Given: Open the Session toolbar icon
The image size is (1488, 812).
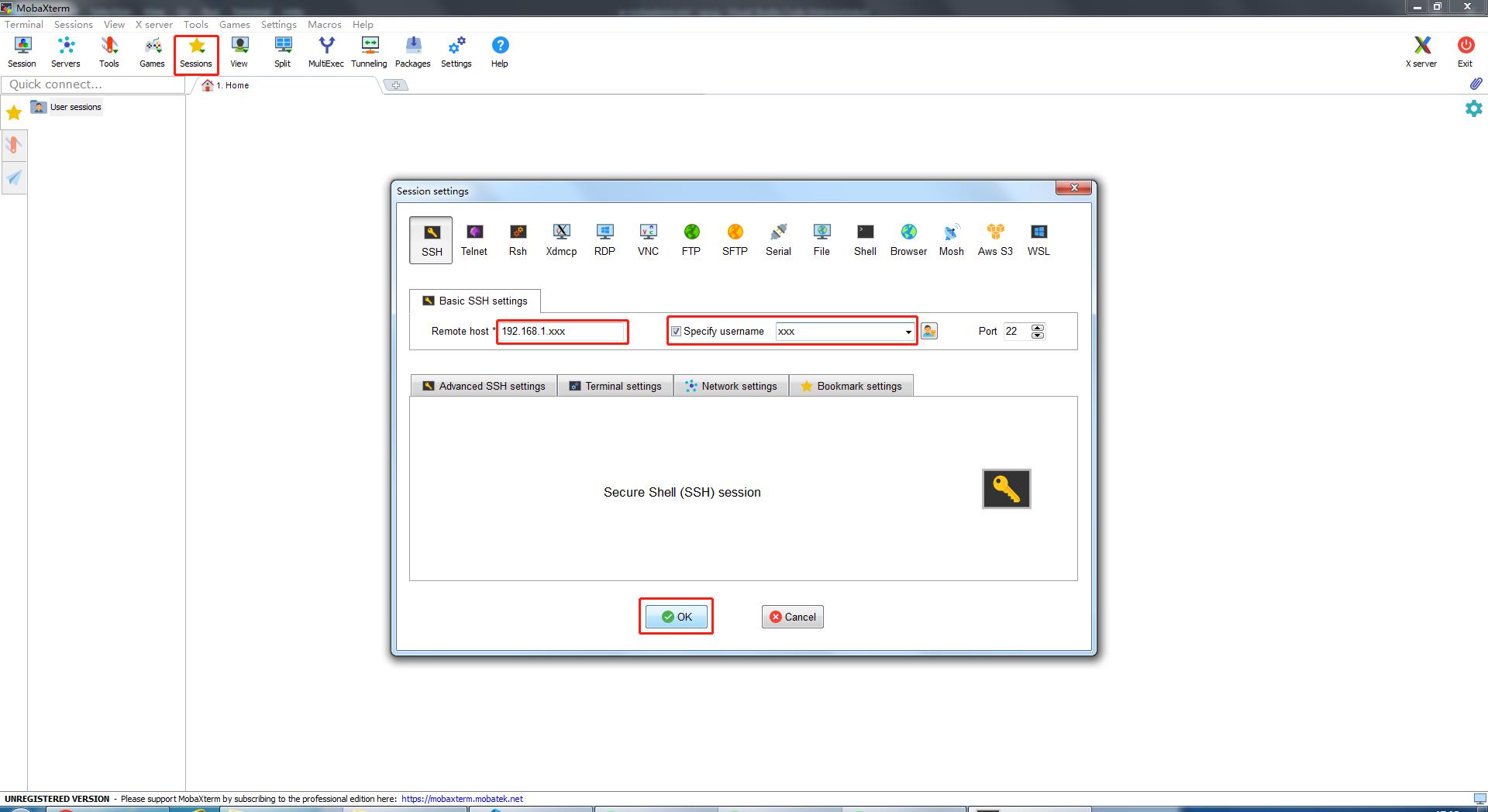Looking at the screenshot, I should point(22,53).
